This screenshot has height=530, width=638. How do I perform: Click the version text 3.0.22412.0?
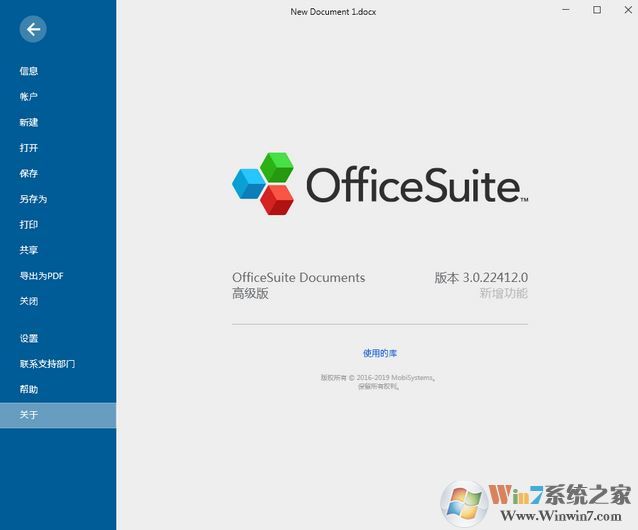click(495, 277)
